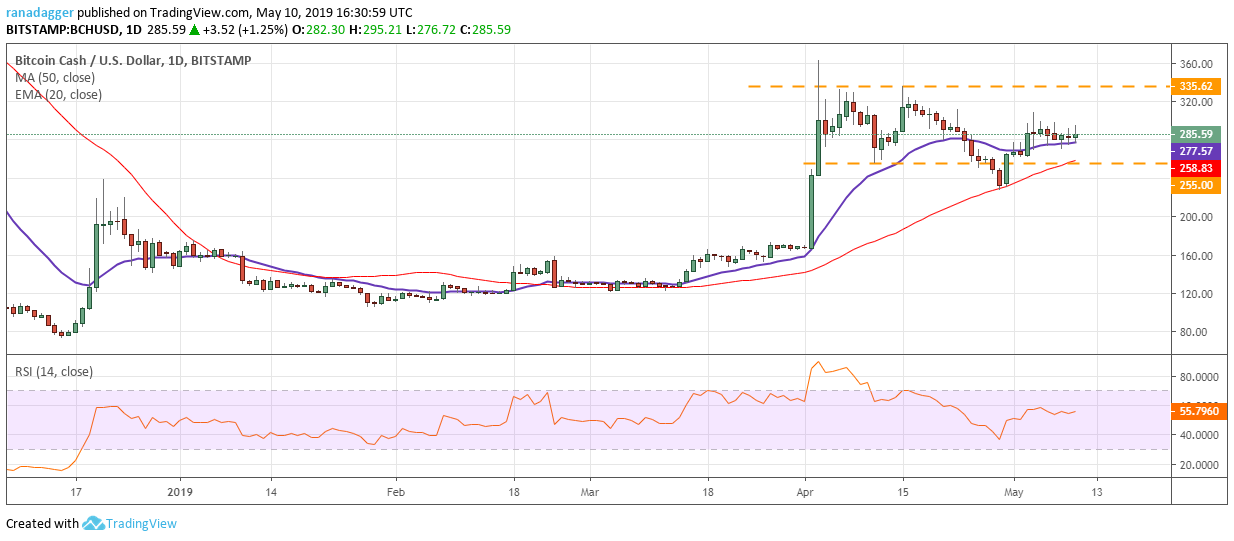Click the RSI 80.0000 axis tick
The image size is (1234, 541).
1200,377
